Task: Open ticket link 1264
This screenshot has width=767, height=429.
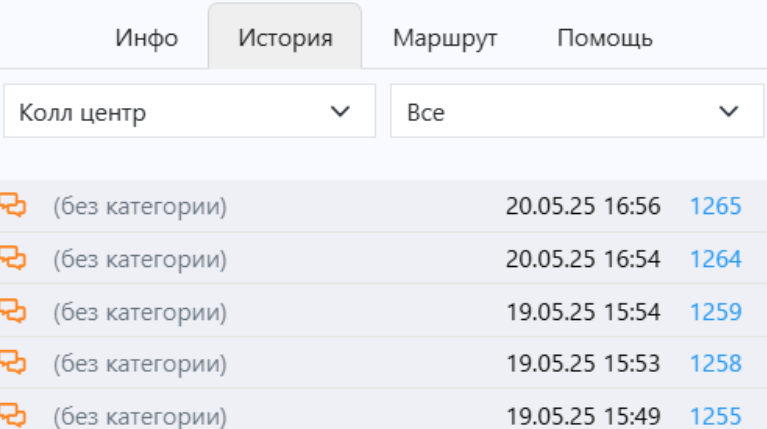Action: [716, 259]
